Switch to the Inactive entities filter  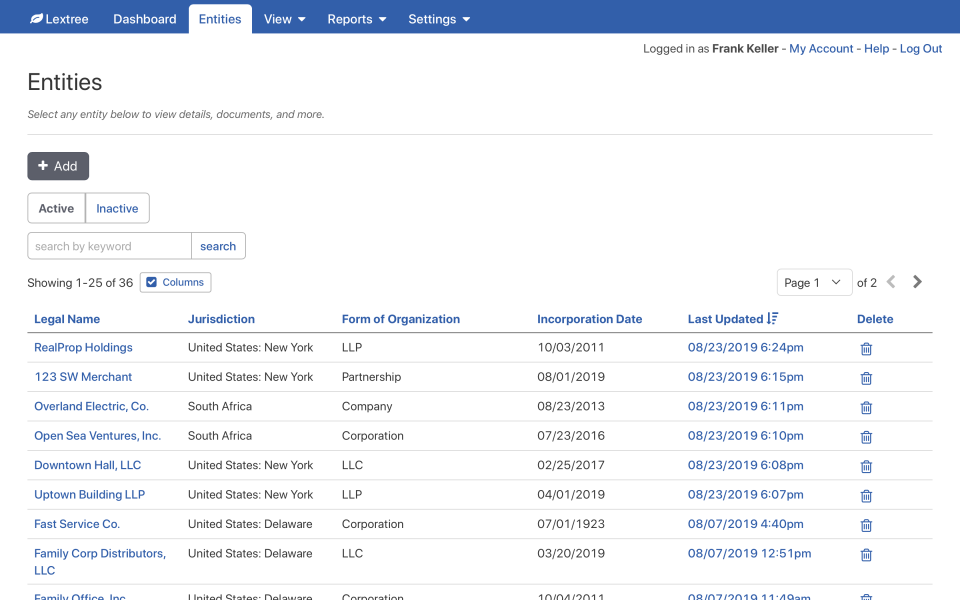[117, 208]
